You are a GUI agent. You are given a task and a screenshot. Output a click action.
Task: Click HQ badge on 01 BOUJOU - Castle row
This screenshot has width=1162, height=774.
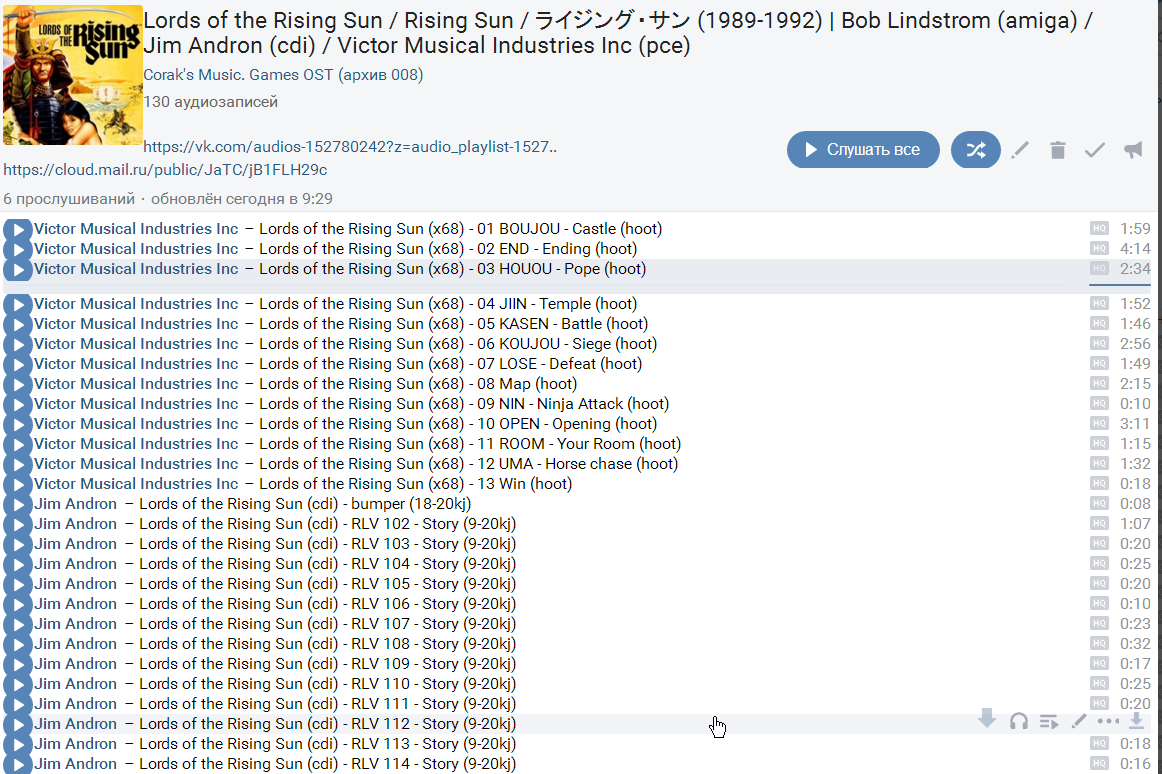tap(1099, 228)
